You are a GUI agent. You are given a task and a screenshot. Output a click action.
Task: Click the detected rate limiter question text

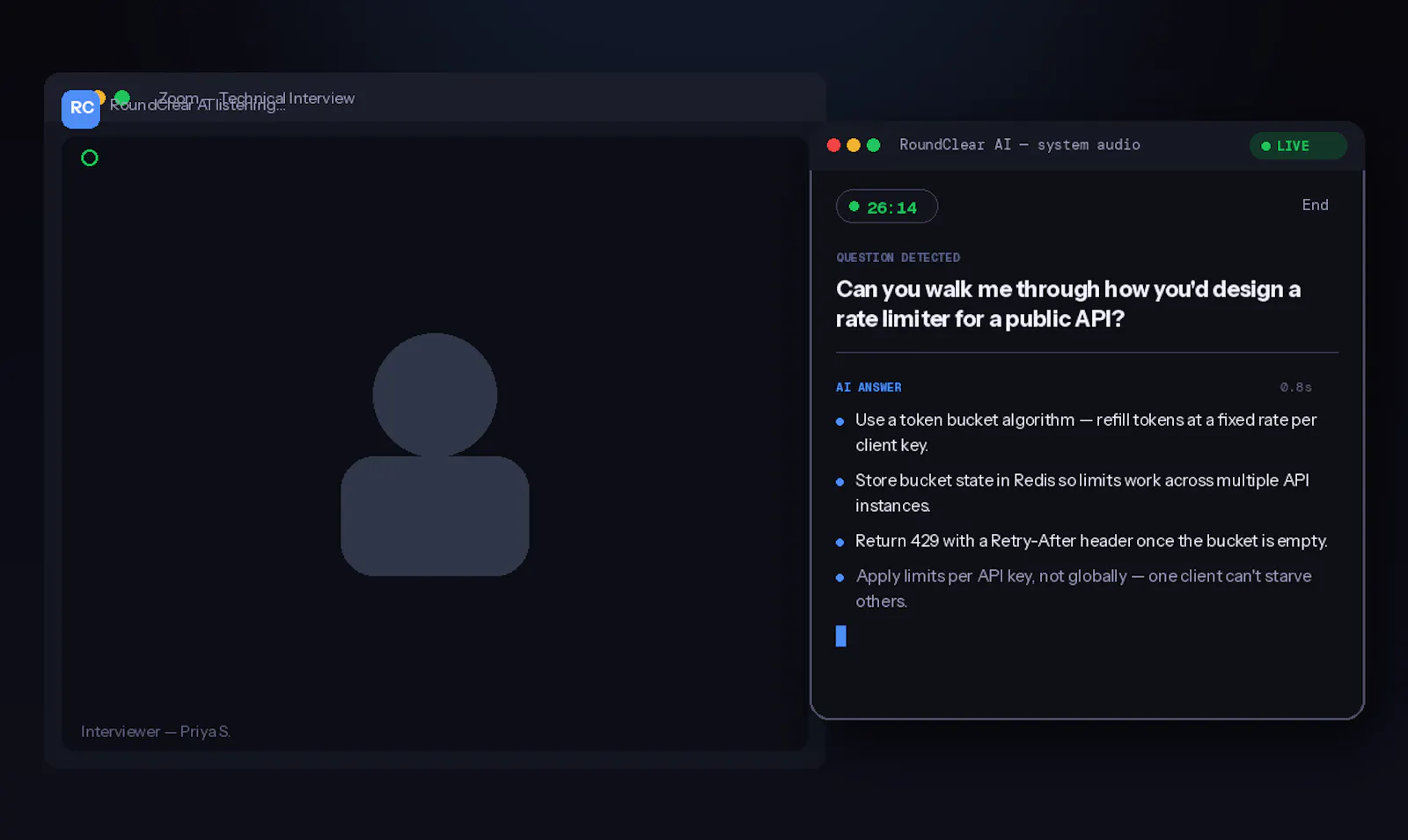pos(1068,303)
